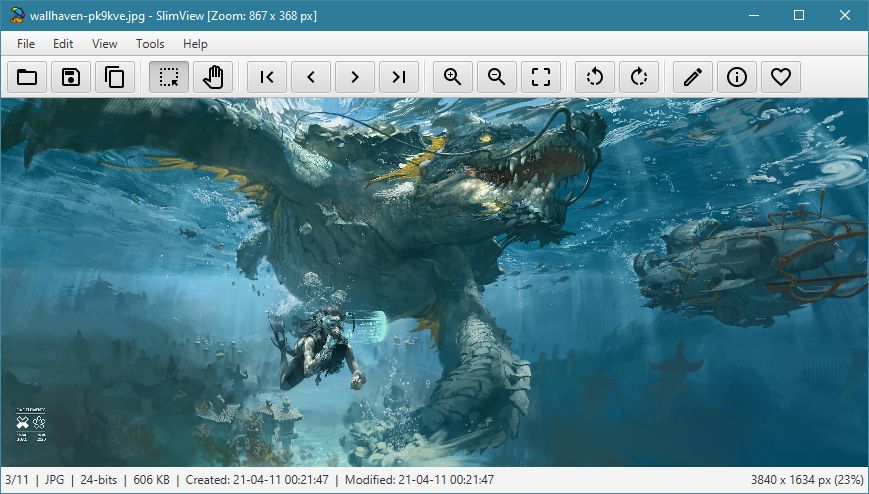Click the 606 KB file size text
The height and width of the screenshot is (494, 869).
[x=151, y=480]
